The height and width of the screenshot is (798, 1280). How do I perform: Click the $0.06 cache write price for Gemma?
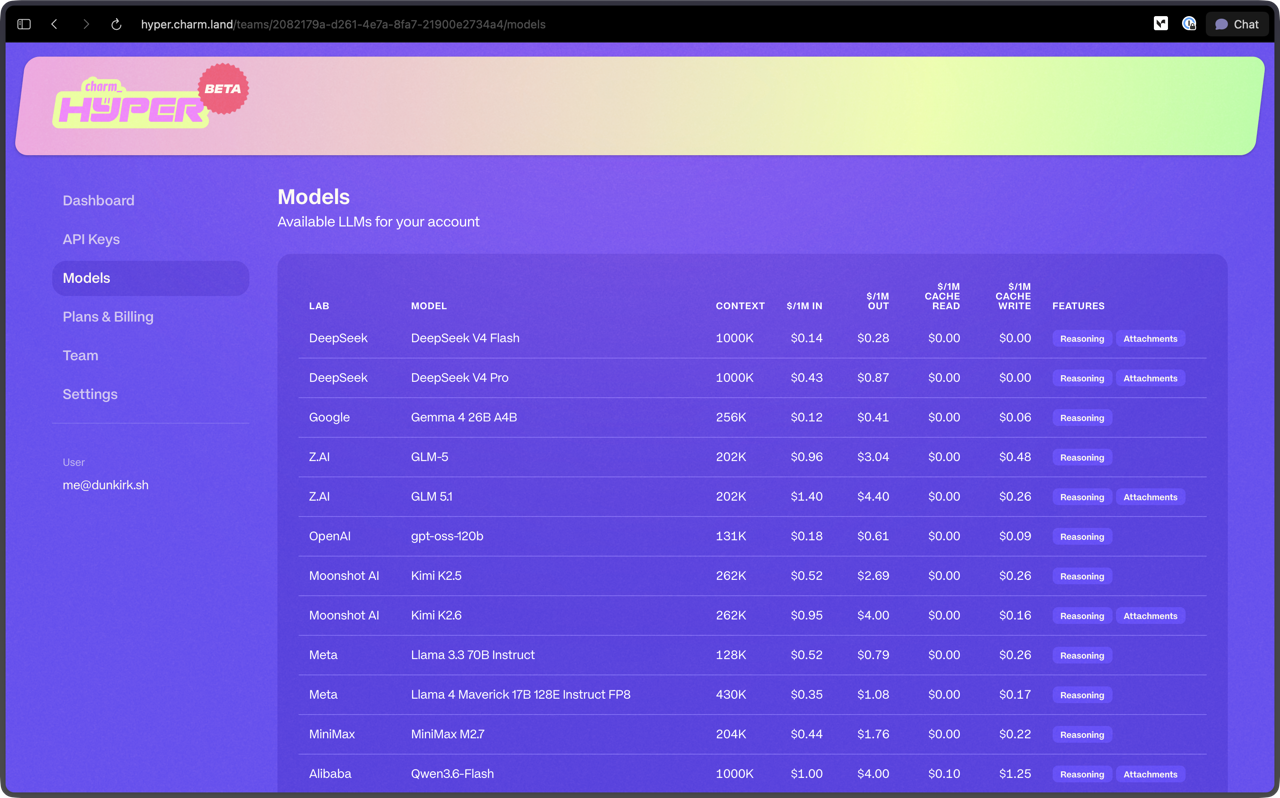coord(1015,417)
